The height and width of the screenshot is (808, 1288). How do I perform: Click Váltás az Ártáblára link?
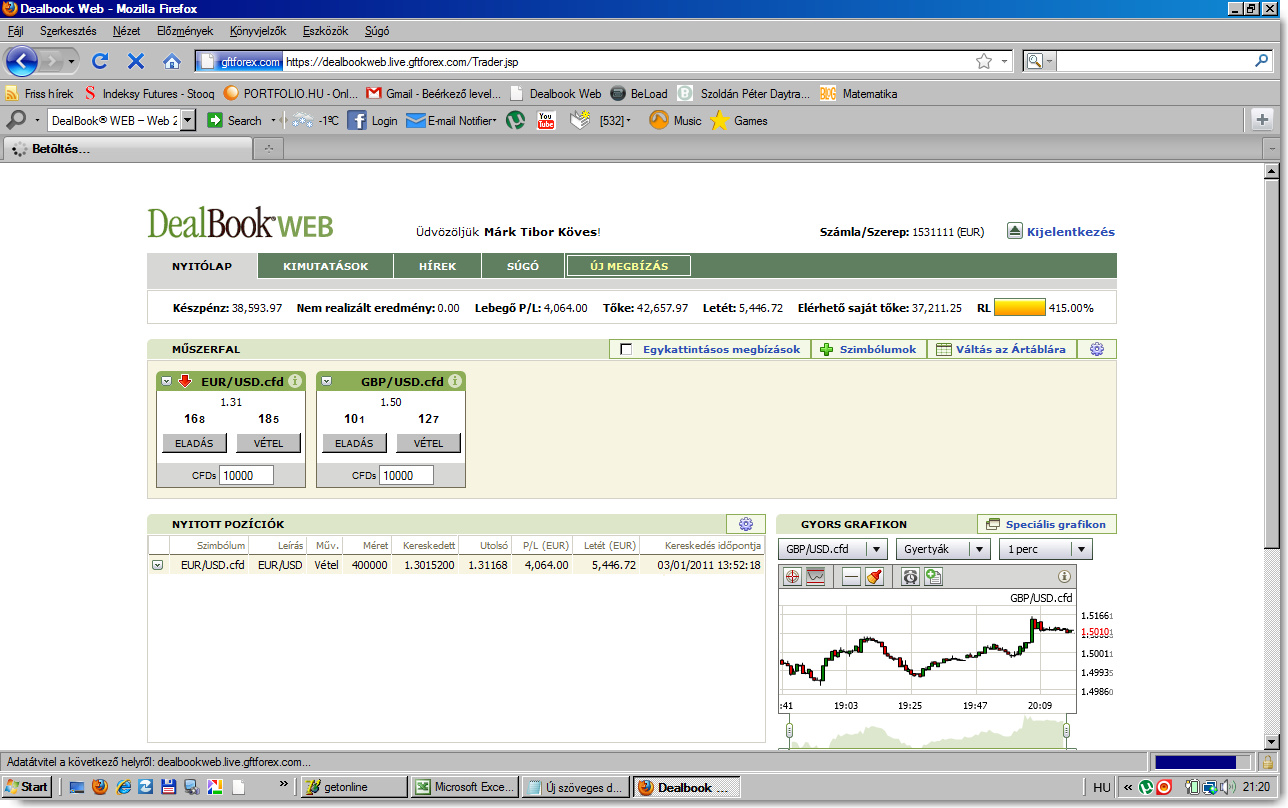click(x=1002, y=349)
